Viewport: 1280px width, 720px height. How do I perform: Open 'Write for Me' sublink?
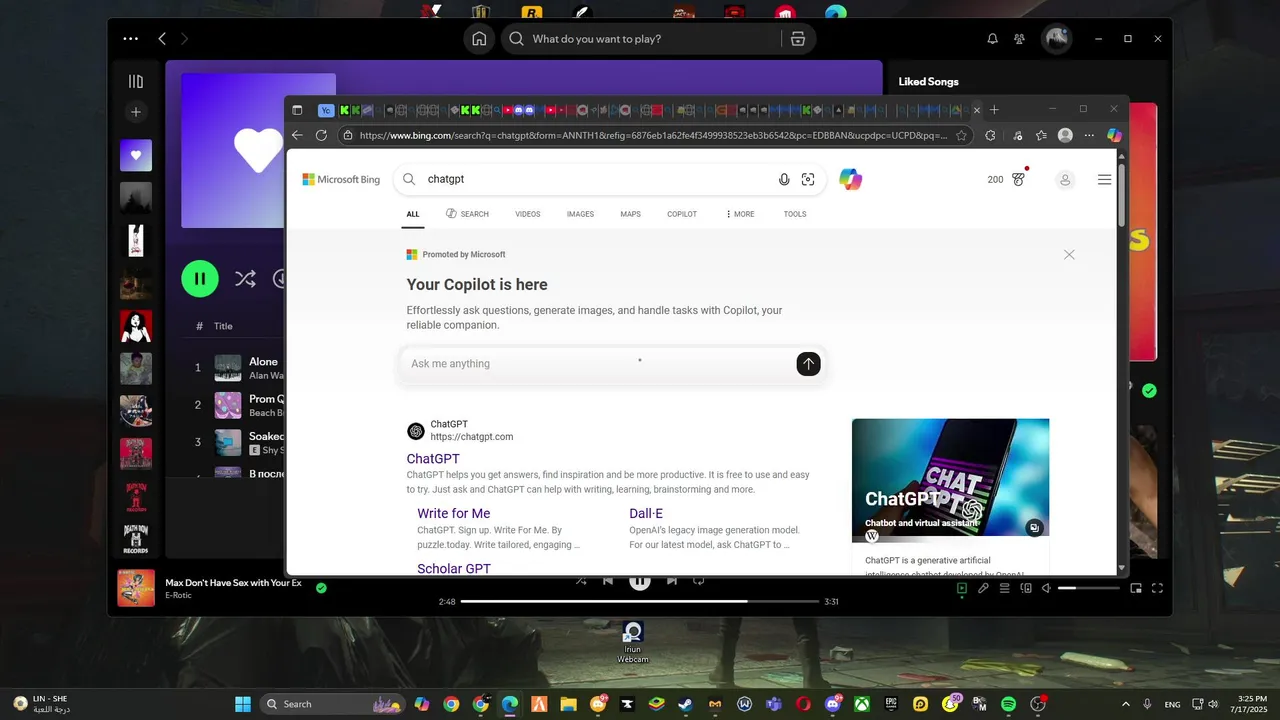[453, 514]
